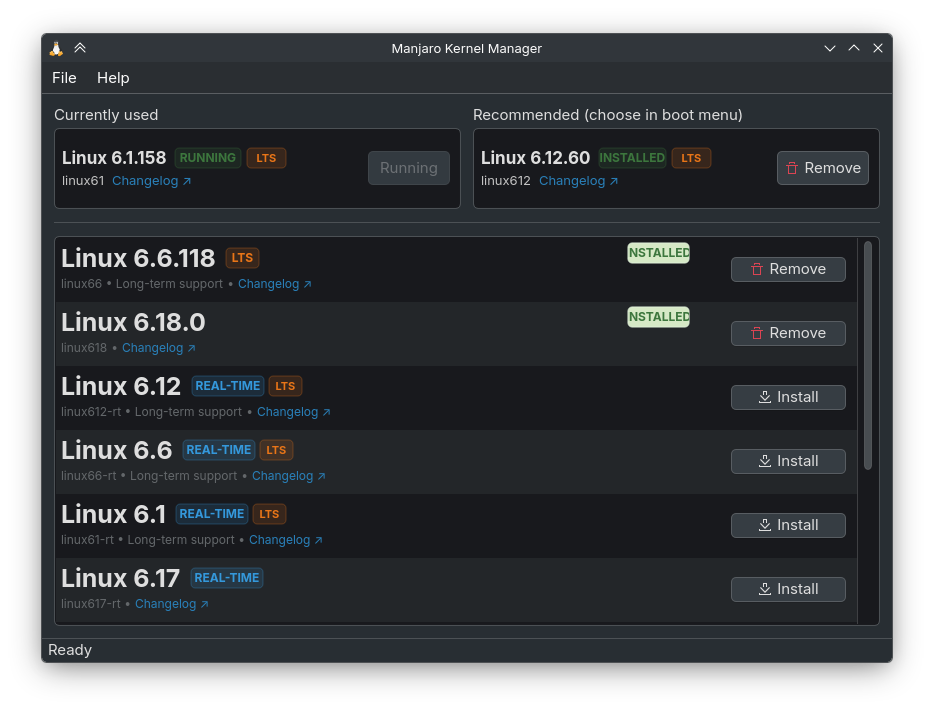This screenshot has height=712, width=934.
Task: Install the Linux 6.1 real-time kernel
Action: 788,525
